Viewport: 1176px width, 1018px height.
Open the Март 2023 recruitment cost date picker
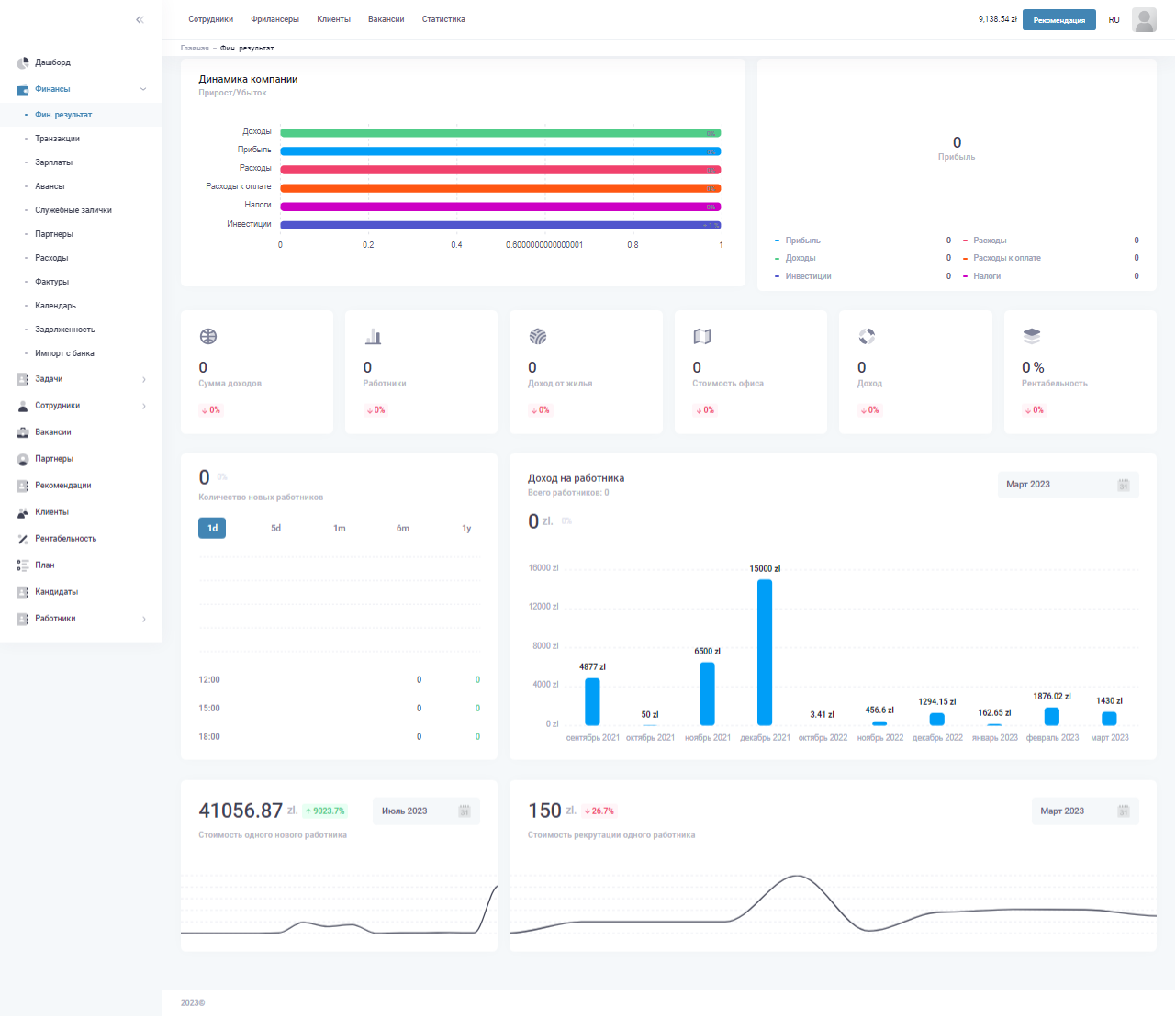pyautogui.click(x=1085, y=811)
